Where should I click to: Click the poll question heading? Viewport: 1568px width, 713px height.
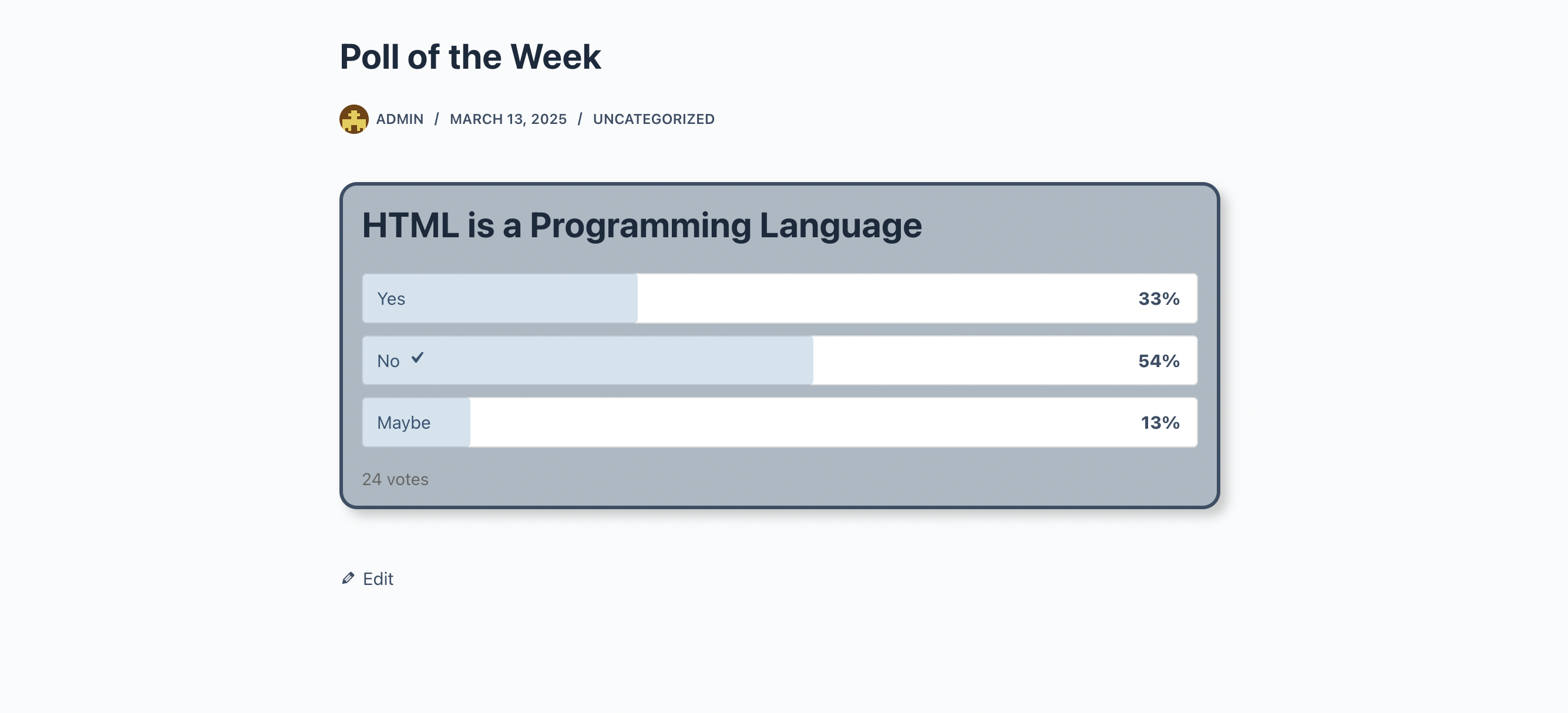click(x=642, y=226)
